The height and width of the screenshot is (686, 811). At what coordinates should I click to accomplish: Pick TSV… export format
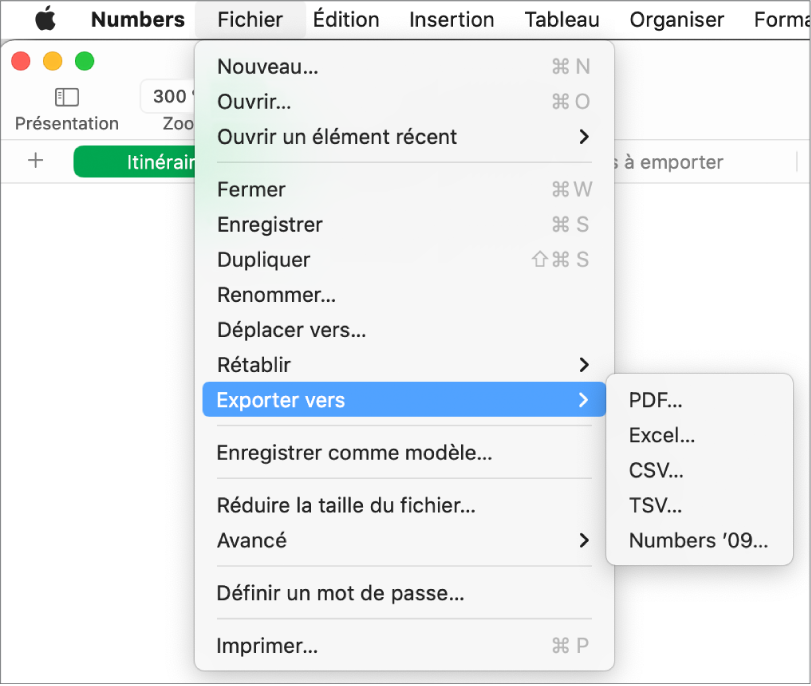pos(655,506)
